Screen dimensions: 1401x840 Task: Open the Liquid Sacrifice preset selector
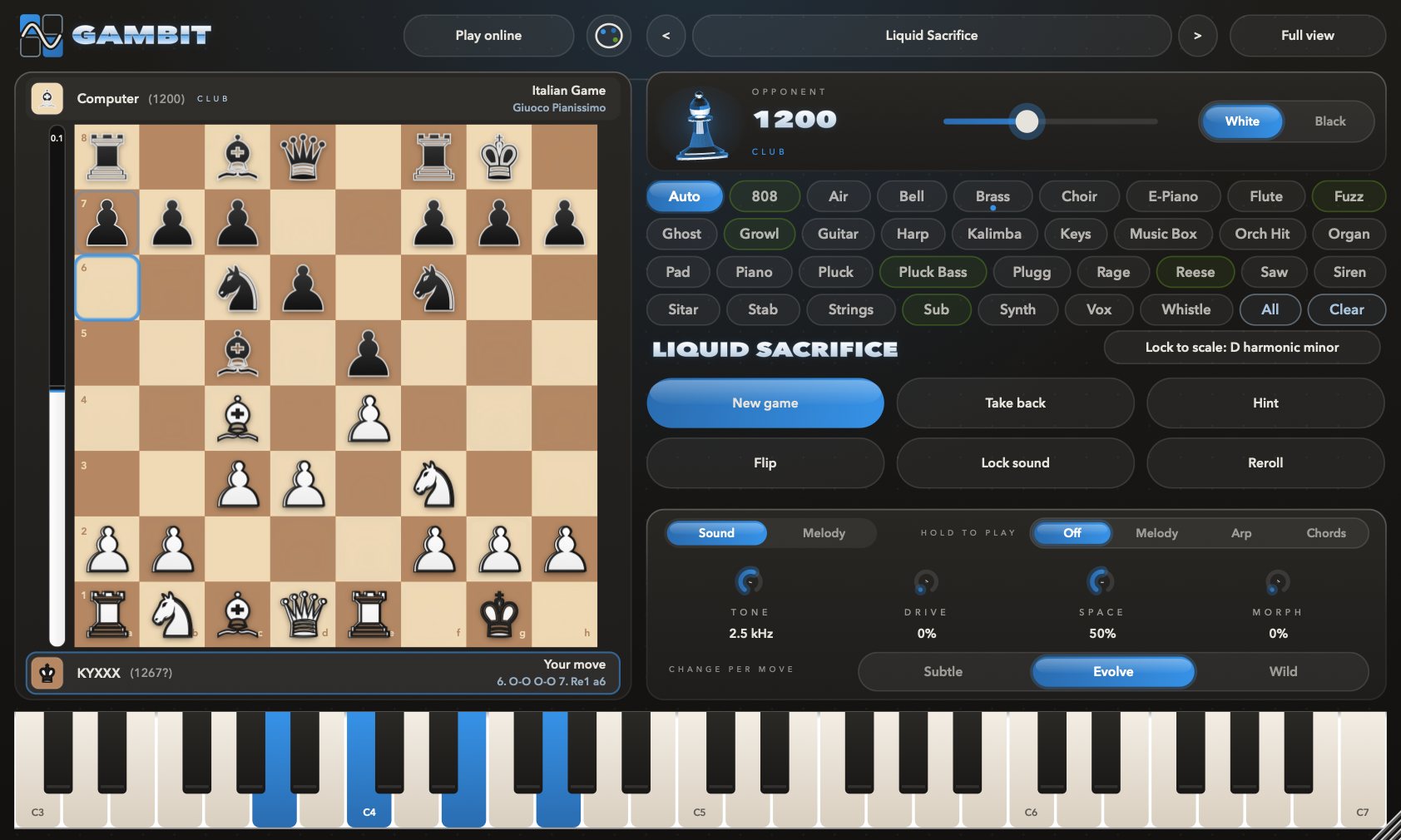(931, 35)
